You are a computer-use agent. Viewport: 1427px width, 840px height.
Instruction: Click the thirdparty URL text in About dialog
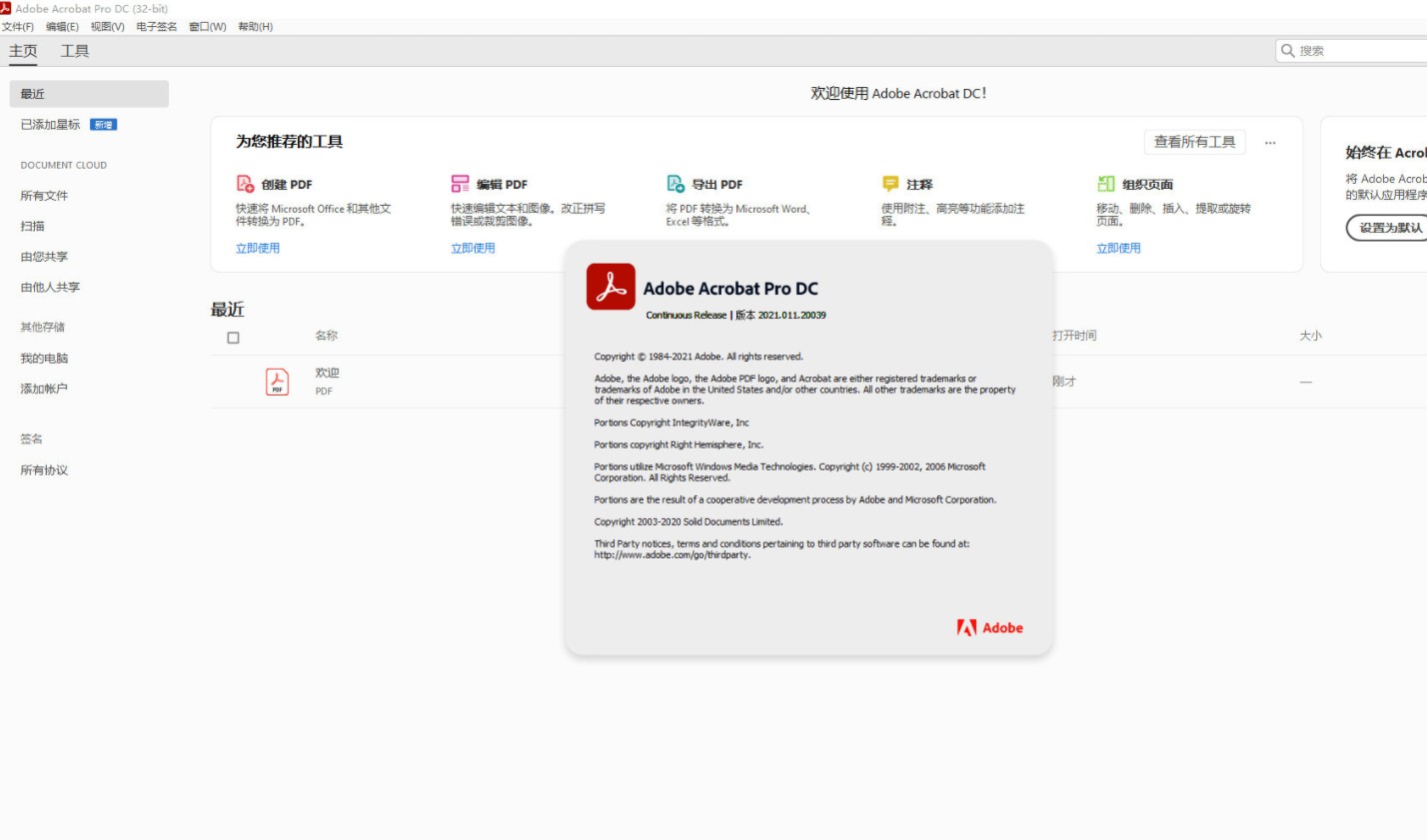pyautogui.click(x=673, y=555)
